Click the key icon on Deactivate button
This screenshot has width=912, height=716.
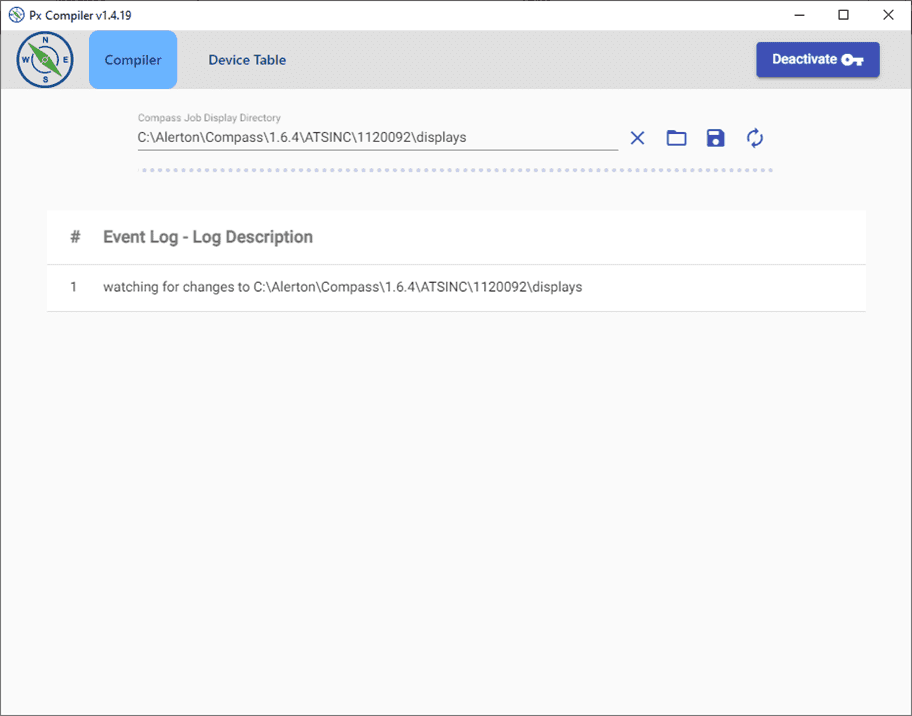852,60
